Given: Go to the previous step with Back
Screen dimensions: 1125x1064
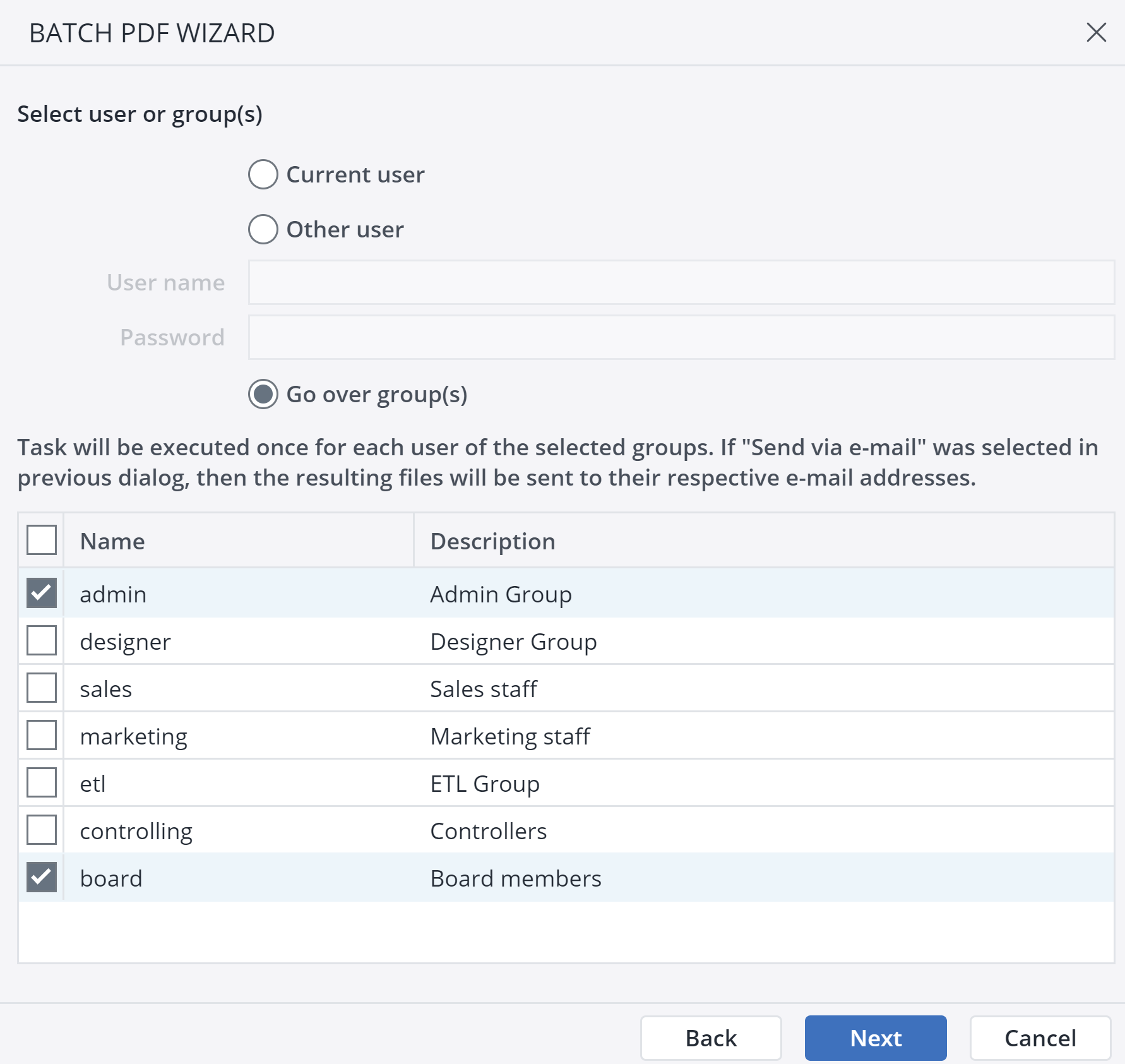Looking at the screenshot, I should pyautogui.click(x=711, y=1038).
